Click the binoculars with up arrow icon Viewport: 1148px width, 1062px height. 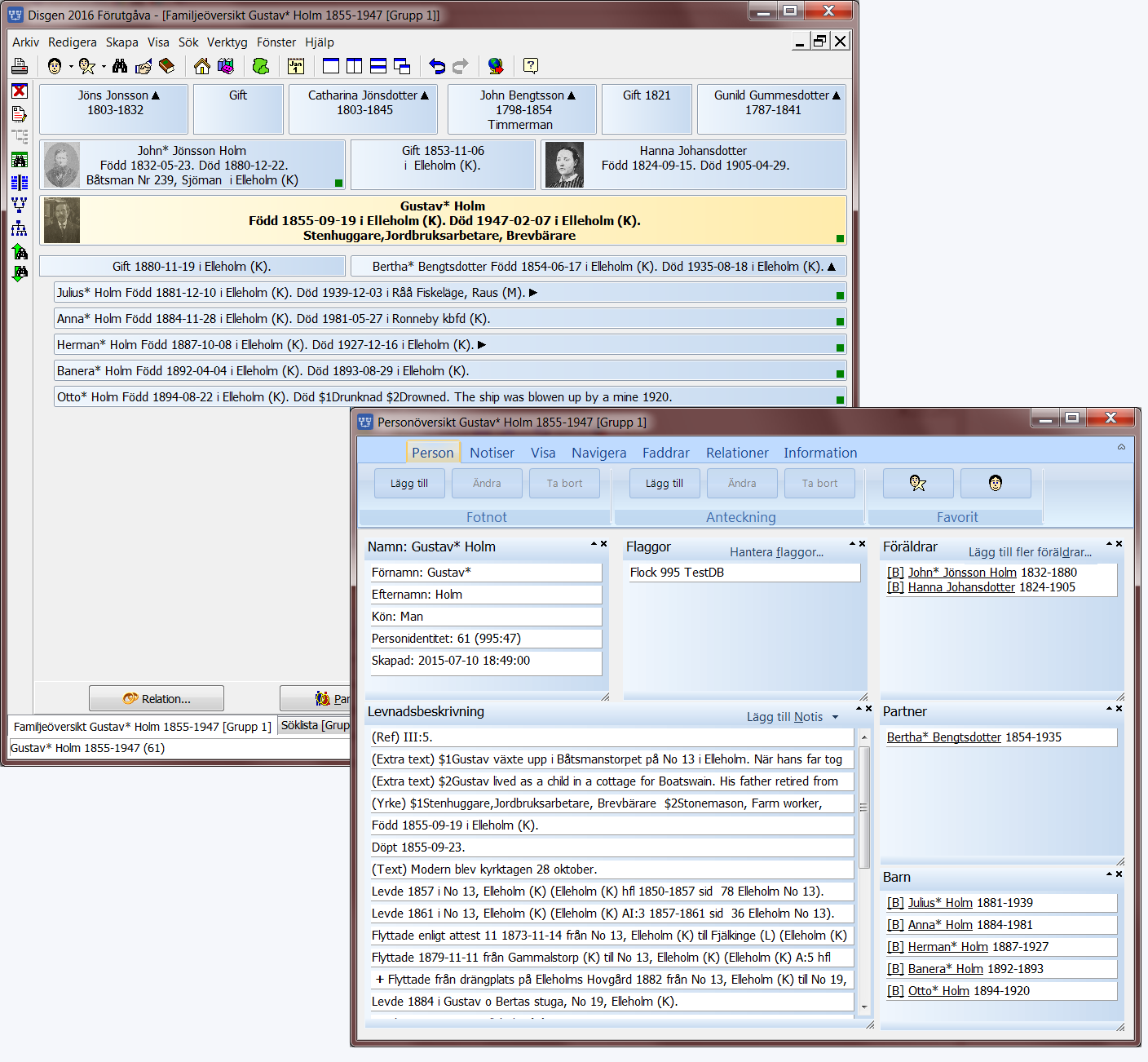(20, 251)
